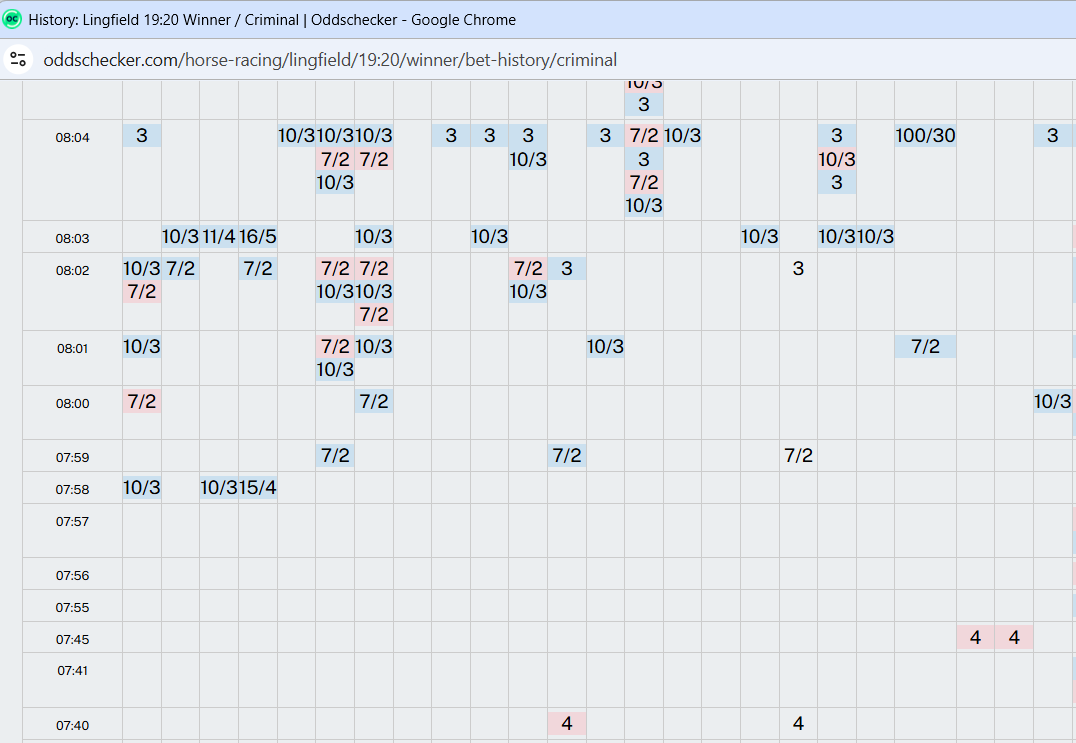Click the 07:45 time row label

73,639
